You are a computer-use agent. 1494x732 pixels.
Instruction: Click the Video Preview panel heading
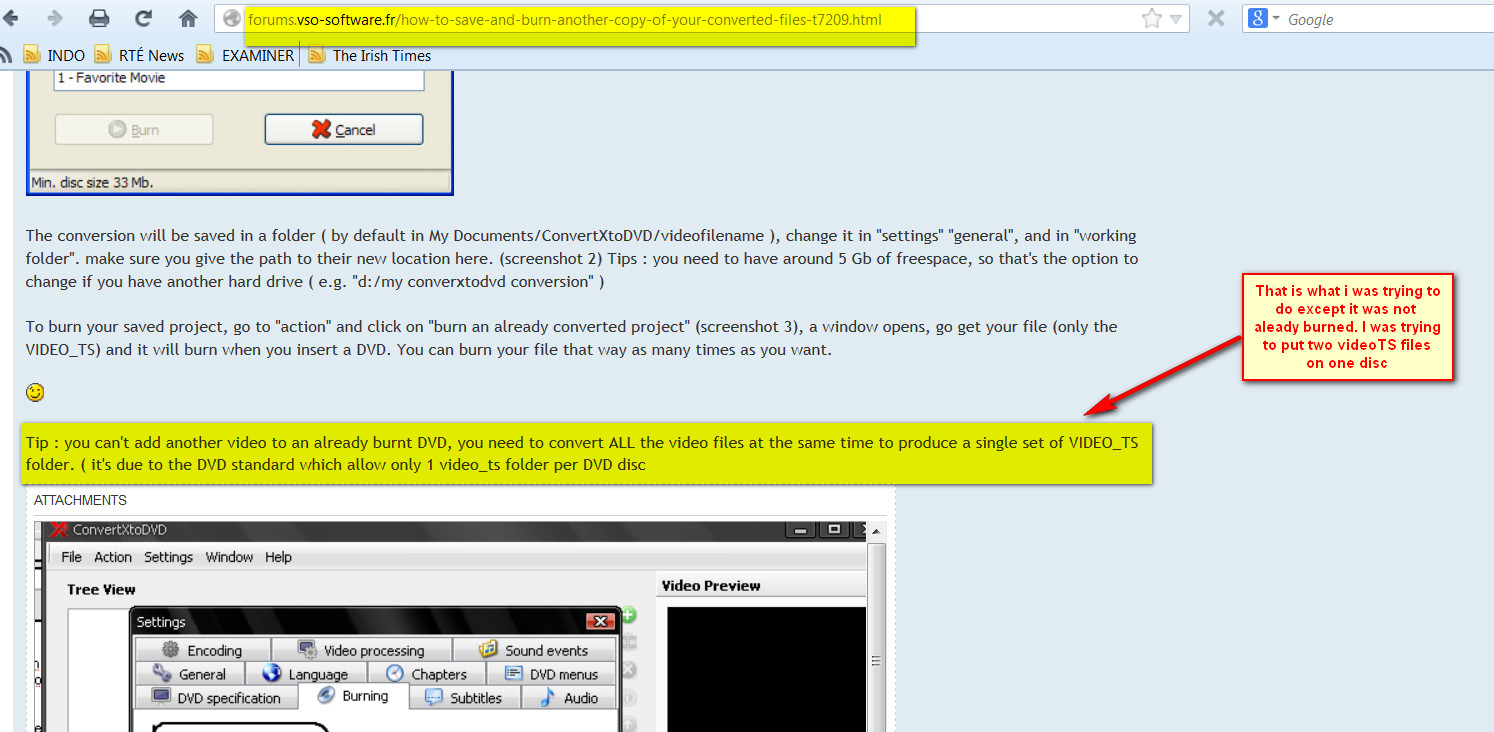tap(711, 586)
